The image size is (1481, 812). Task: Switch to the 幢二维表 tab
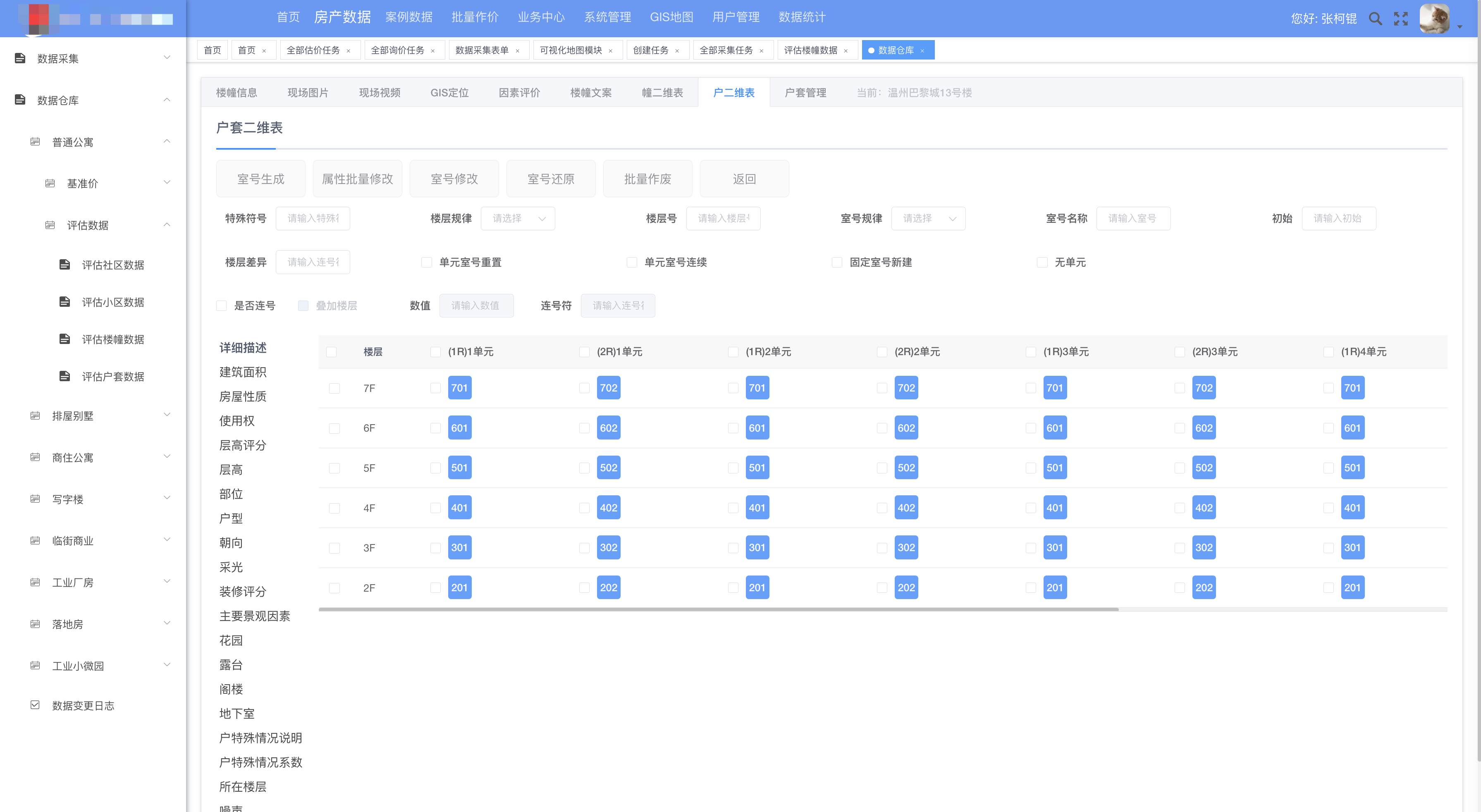click(x=662, y=93)
